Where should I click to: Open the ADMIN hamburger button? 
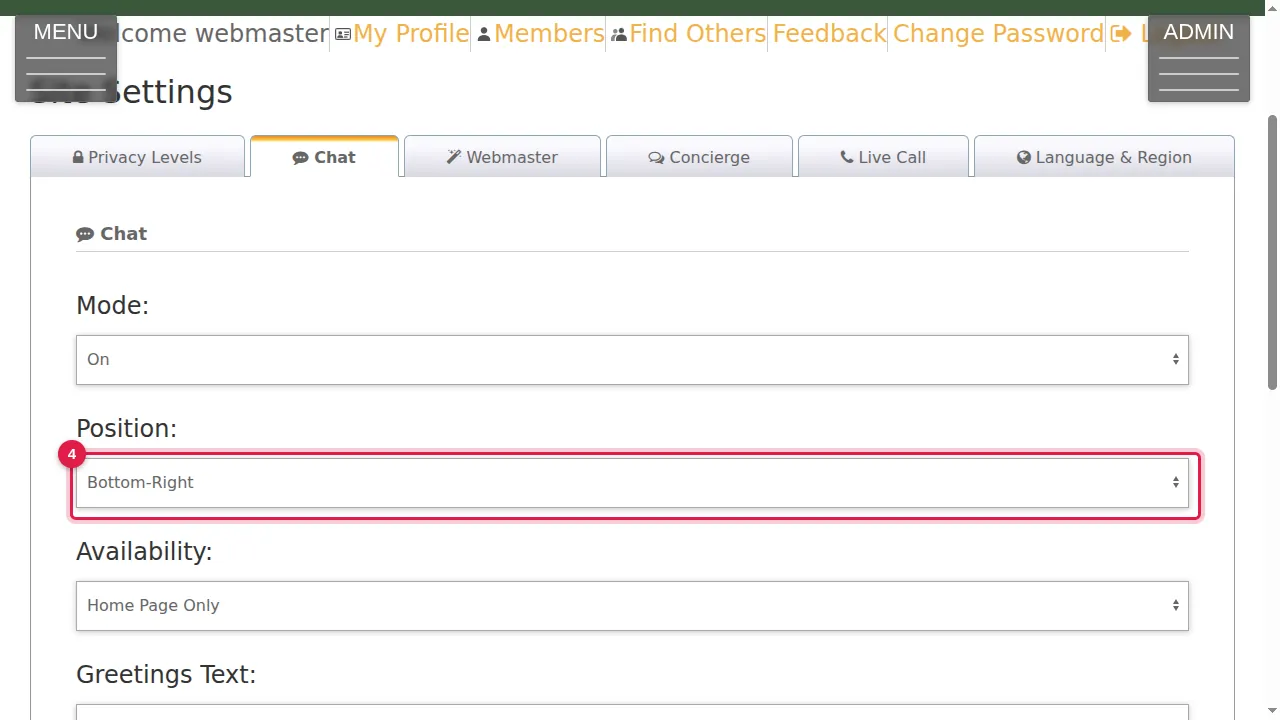1199,58
